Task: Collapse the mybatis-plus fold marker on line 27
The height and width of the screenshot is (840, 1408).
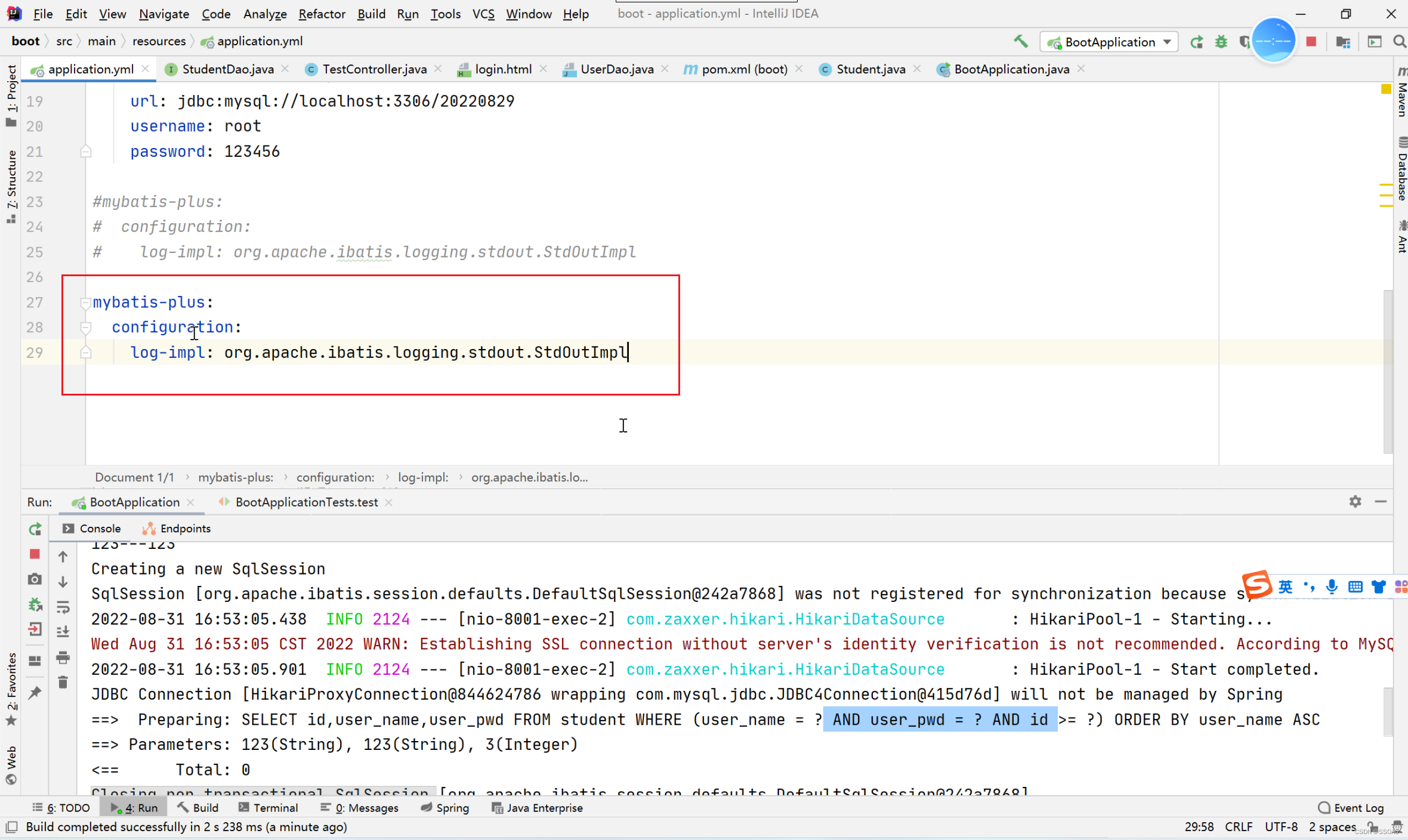Action: pyautogui.click(x=85, y=303)
